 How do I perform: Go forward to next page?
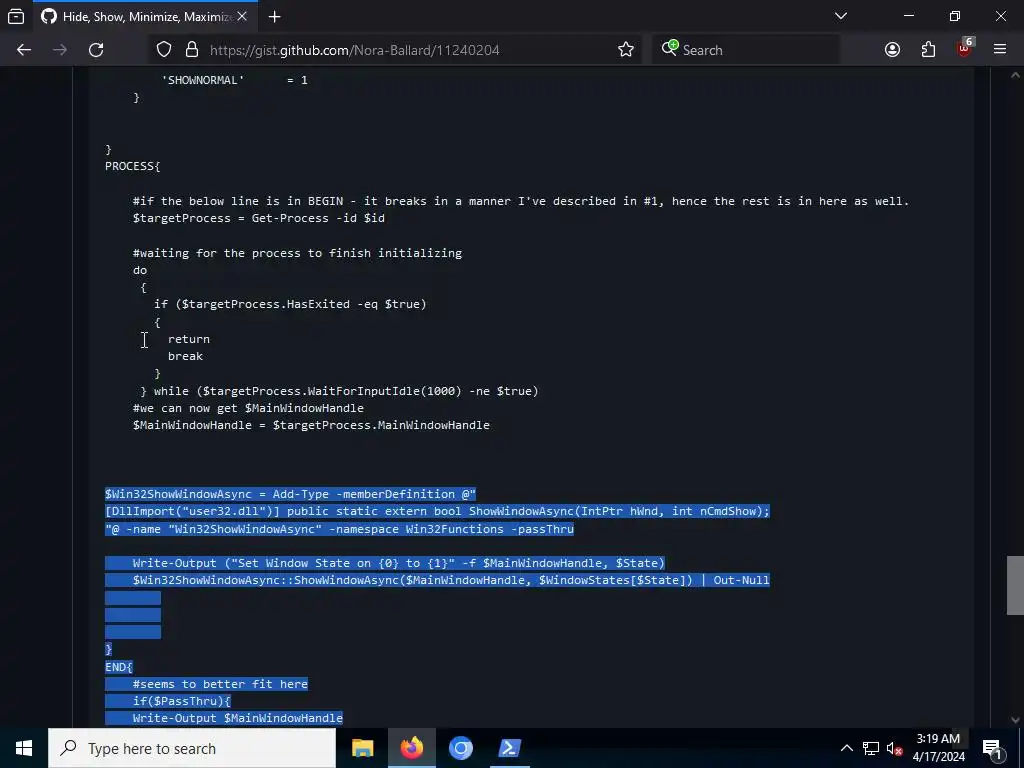[x=60, y=50]
